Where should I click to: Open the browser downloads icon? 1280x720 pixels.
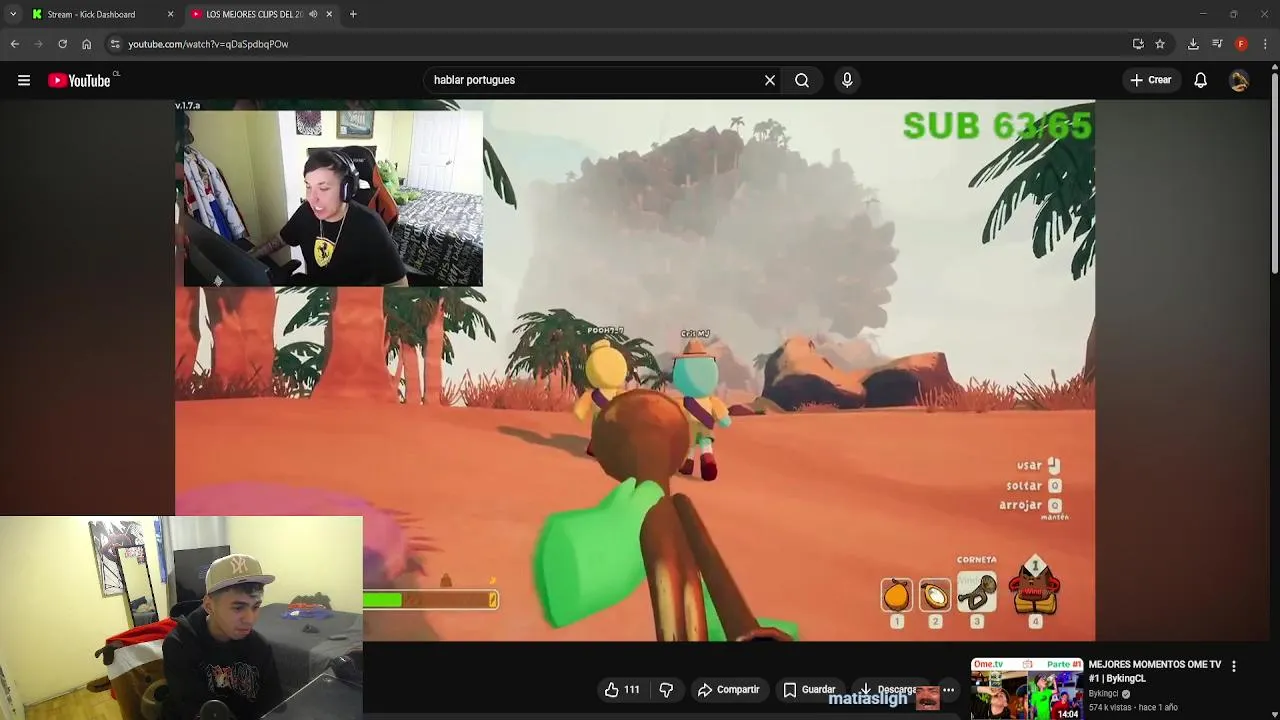tap(1193, 44)
